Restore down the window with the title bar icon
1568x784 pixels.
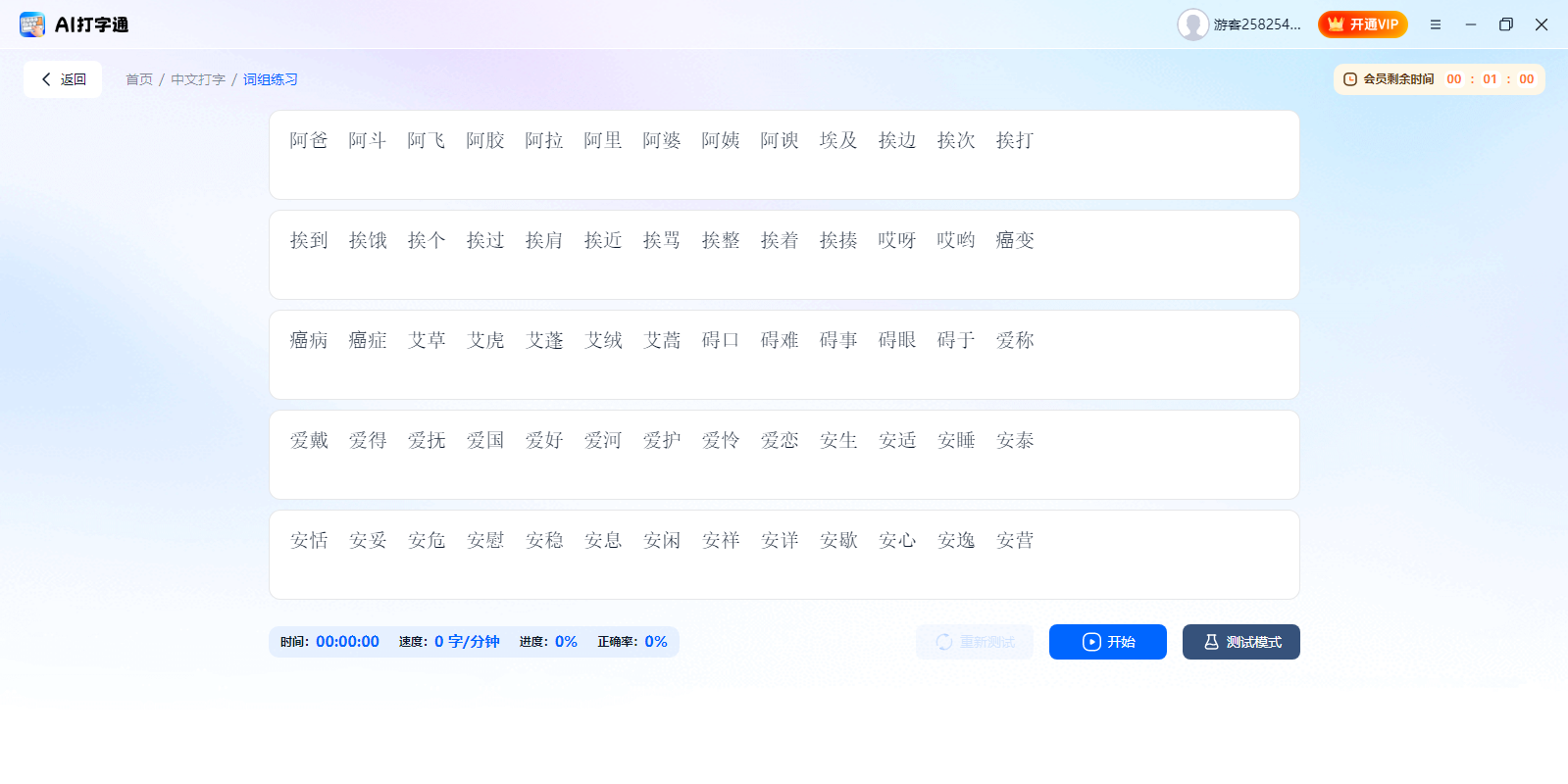tap(1505, 24)
